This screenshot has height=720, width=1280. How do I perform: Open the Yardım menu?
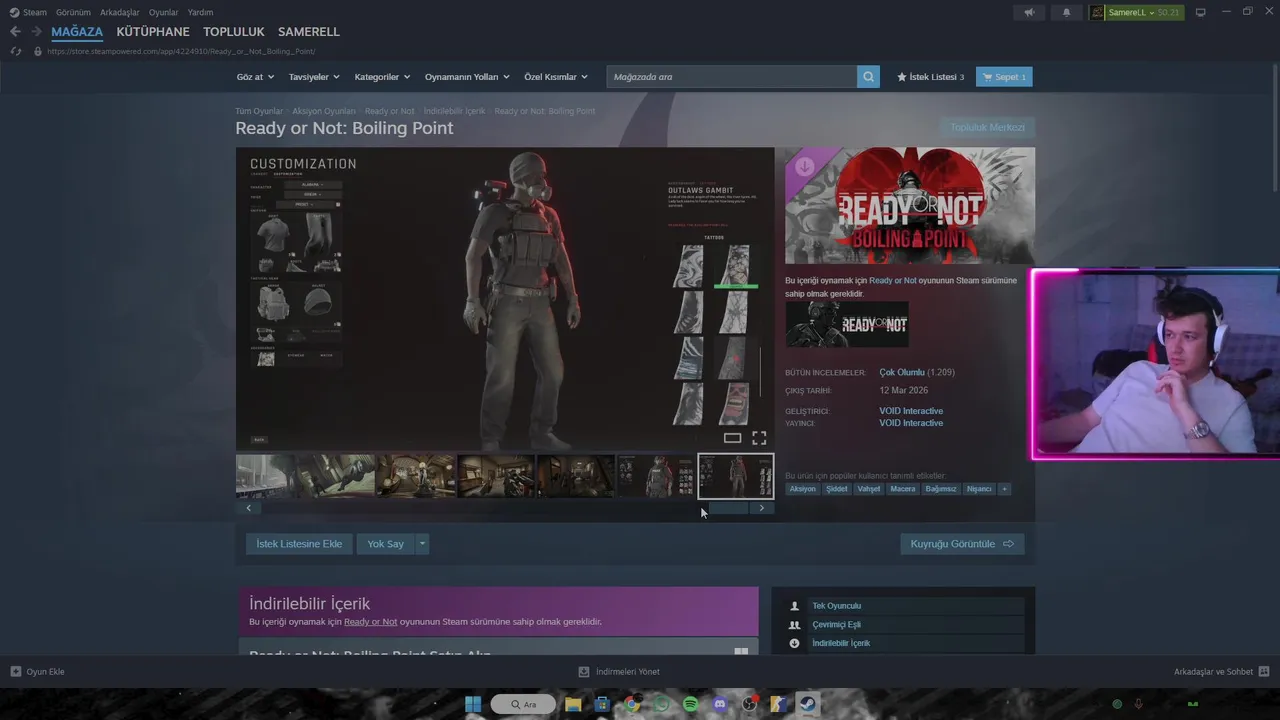pyautogui.click(x=200, y=13)
